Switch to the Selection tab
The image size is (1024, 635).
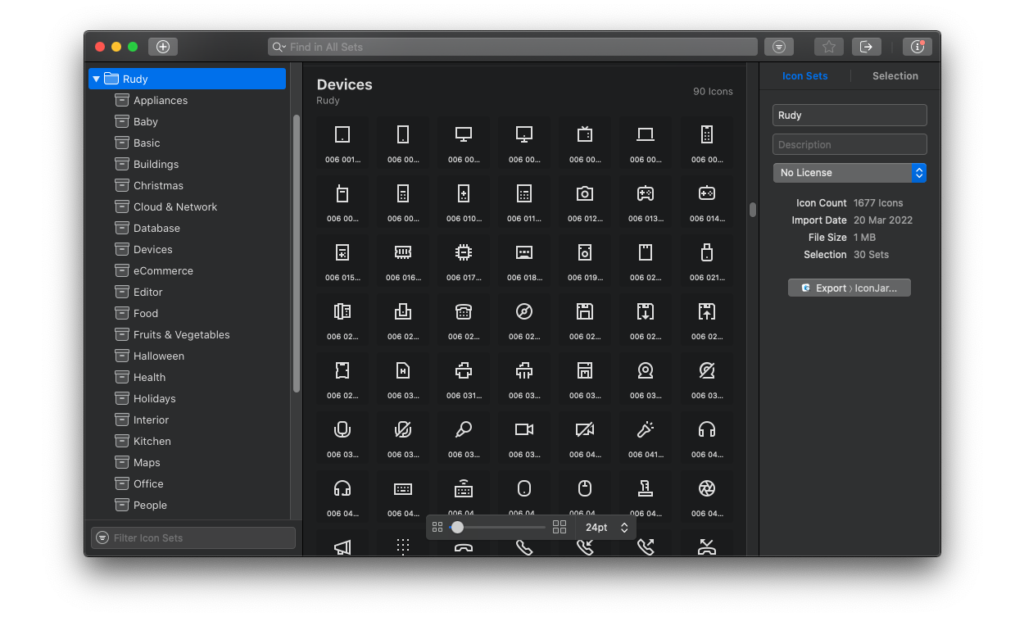(894, 75)
